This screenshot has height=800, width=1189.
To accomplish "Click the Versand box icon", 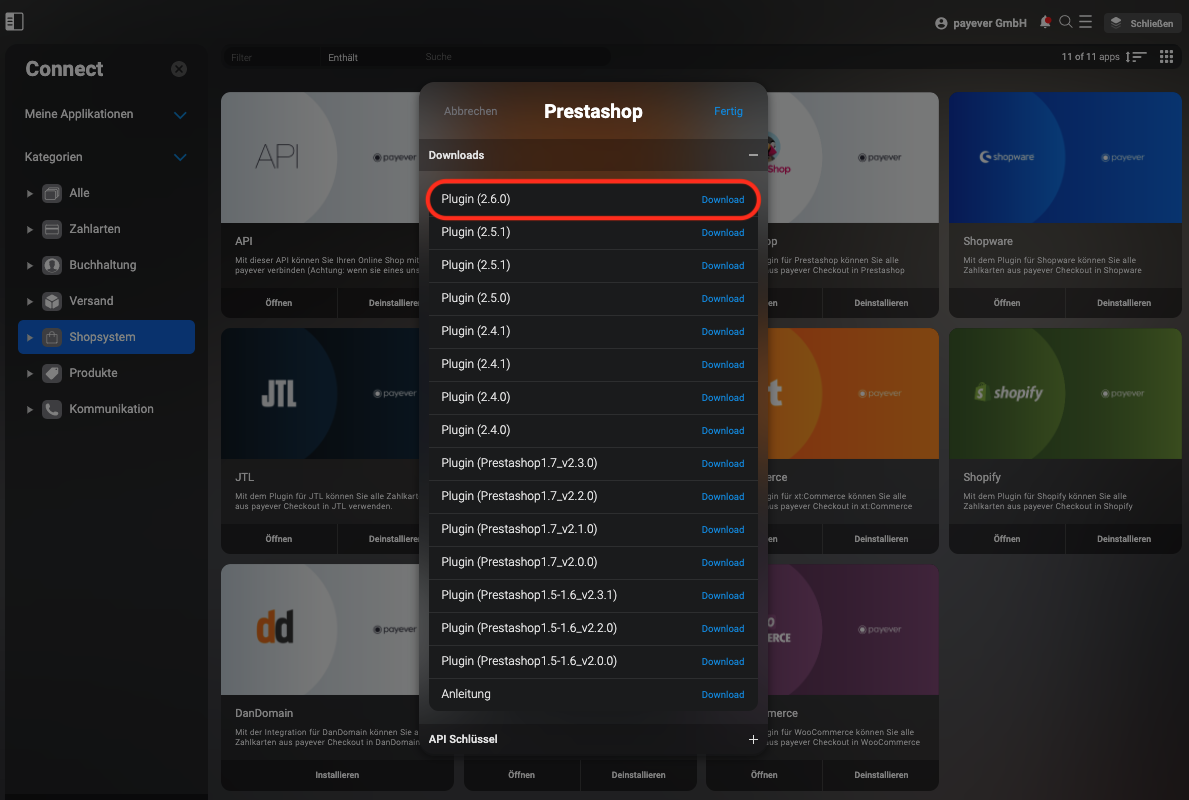I will pyautogui.click(x=52, y=301).
